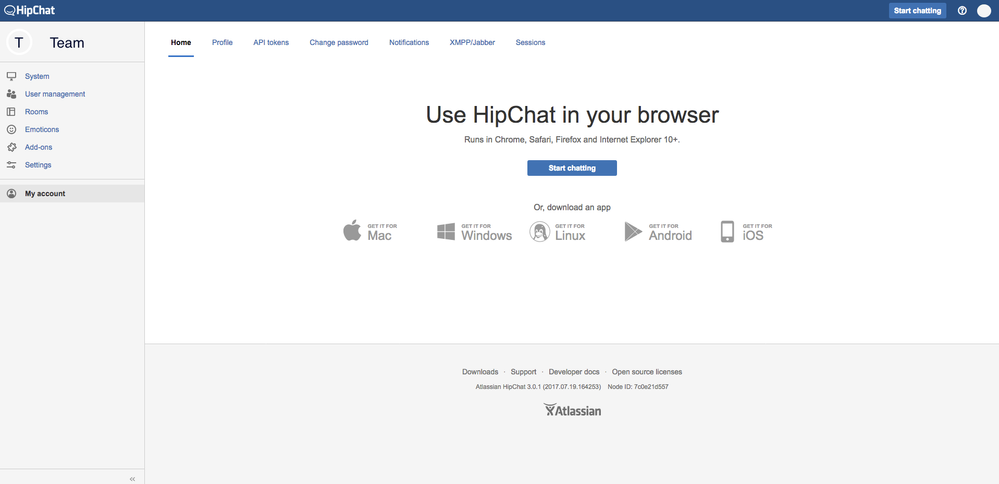Switch to the Profile tab

[x=222, y=43]
